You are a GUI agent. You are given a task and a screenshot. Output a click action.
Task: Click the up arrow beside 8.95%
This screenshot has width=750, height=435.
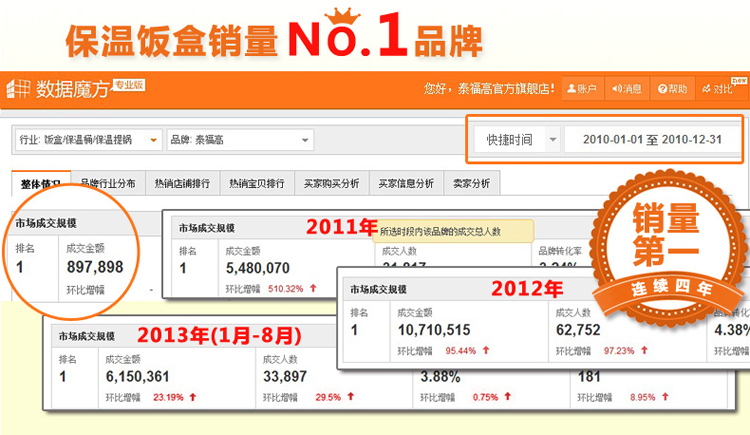coord(665,396)
